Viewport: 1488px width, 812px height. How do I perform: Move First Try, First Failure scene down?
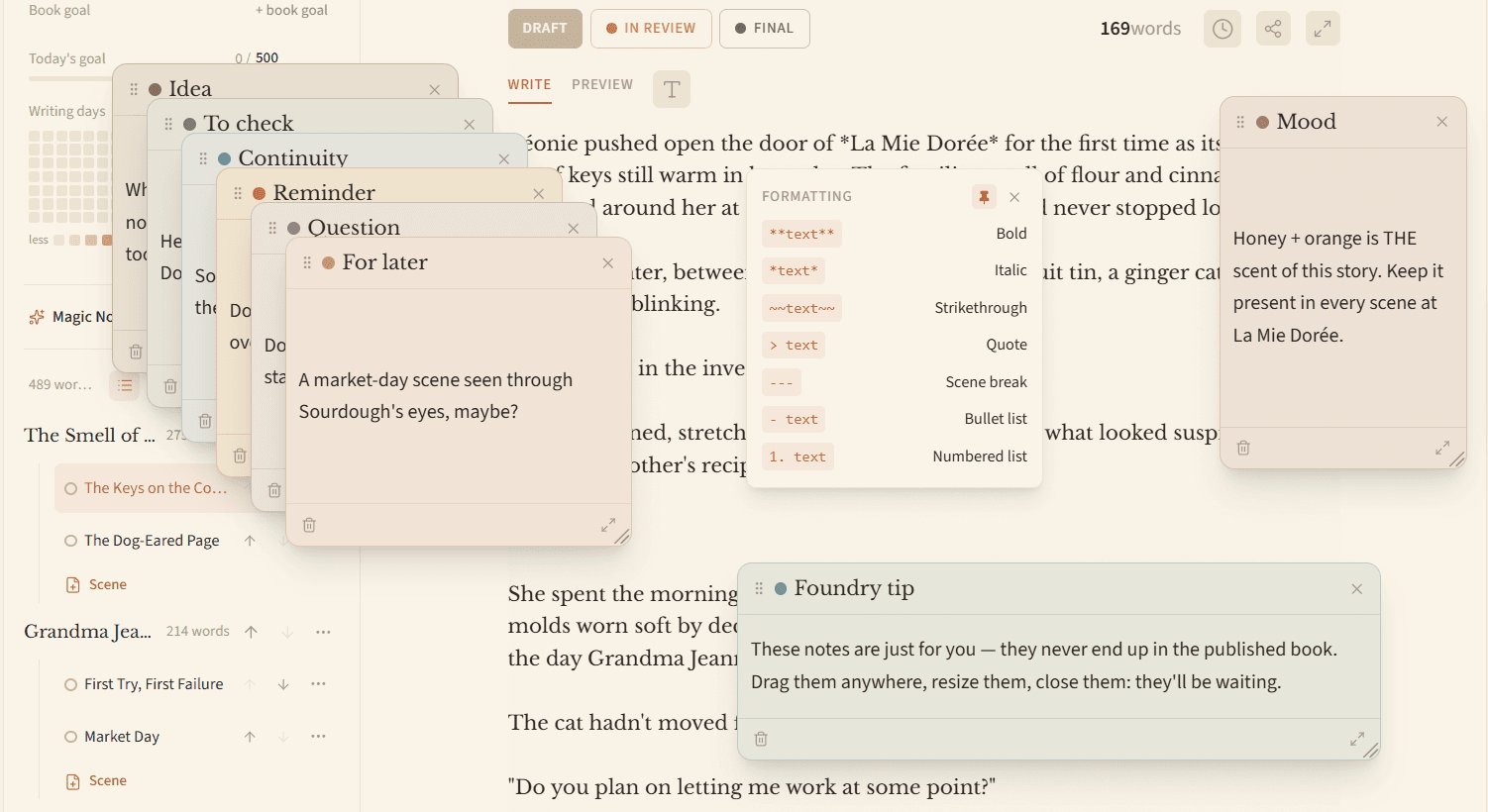283,684
